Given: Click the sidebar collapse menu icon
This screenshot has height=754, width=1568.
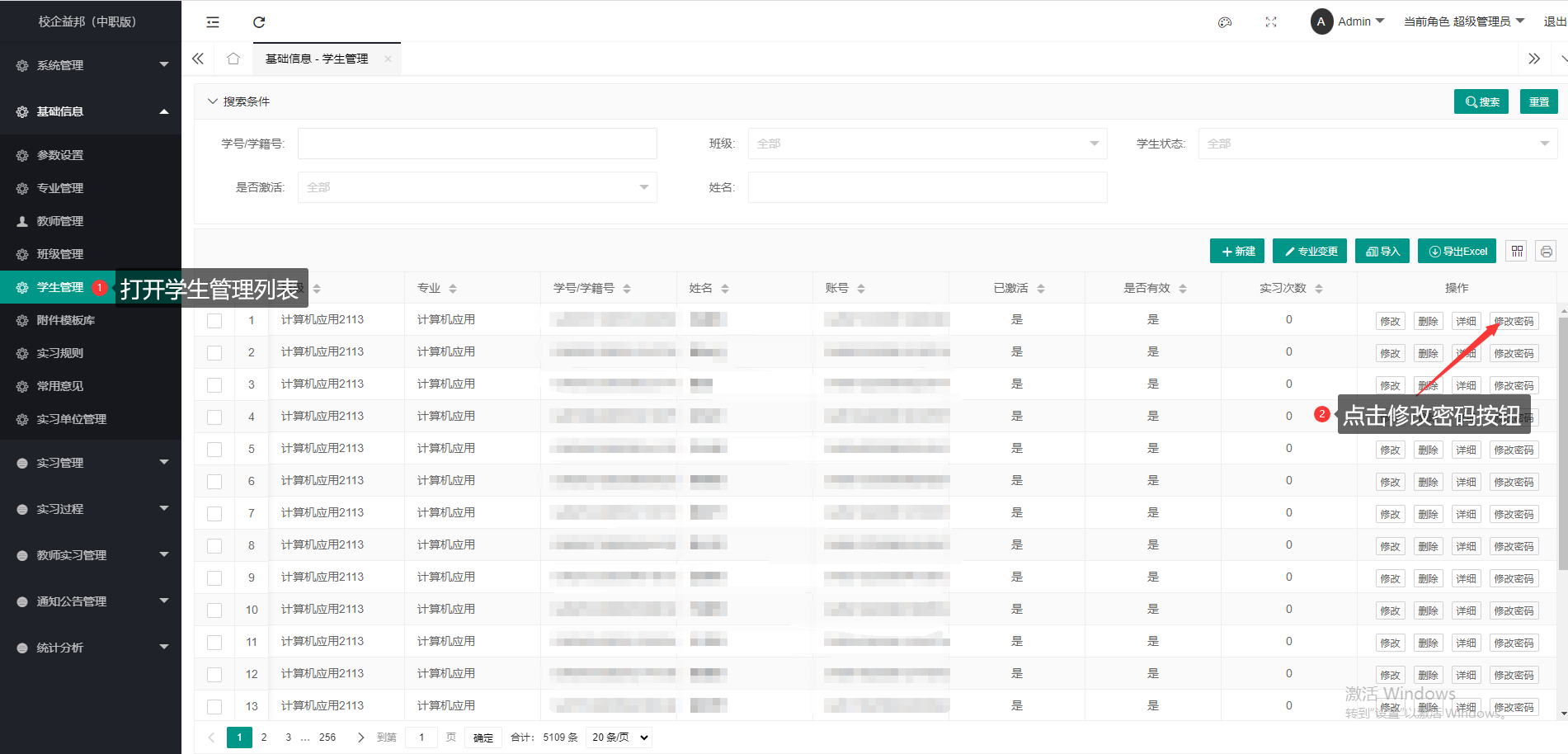Looking at the screenshot, I should (213, 22).
